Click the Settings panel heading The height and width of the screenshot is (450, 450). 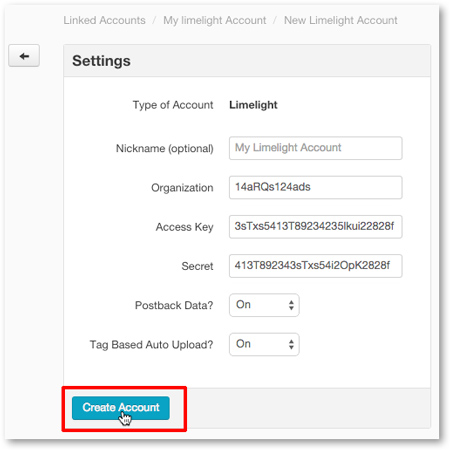click(x=101, y=61)
